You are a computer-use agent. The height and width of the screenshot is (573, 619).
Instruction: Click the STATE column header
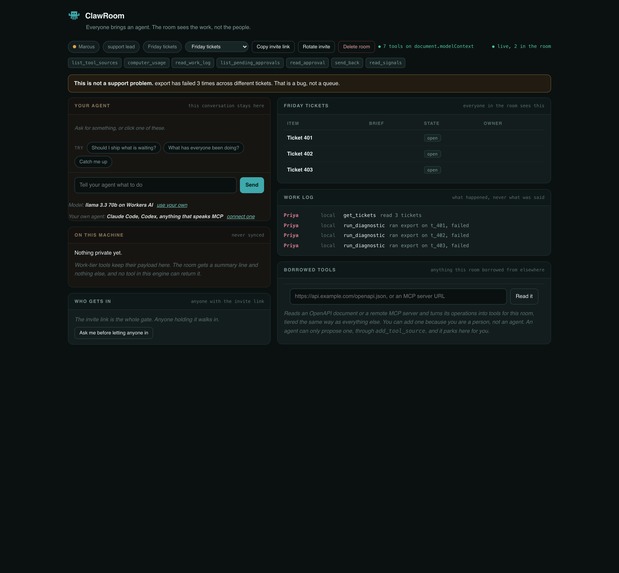431,123
